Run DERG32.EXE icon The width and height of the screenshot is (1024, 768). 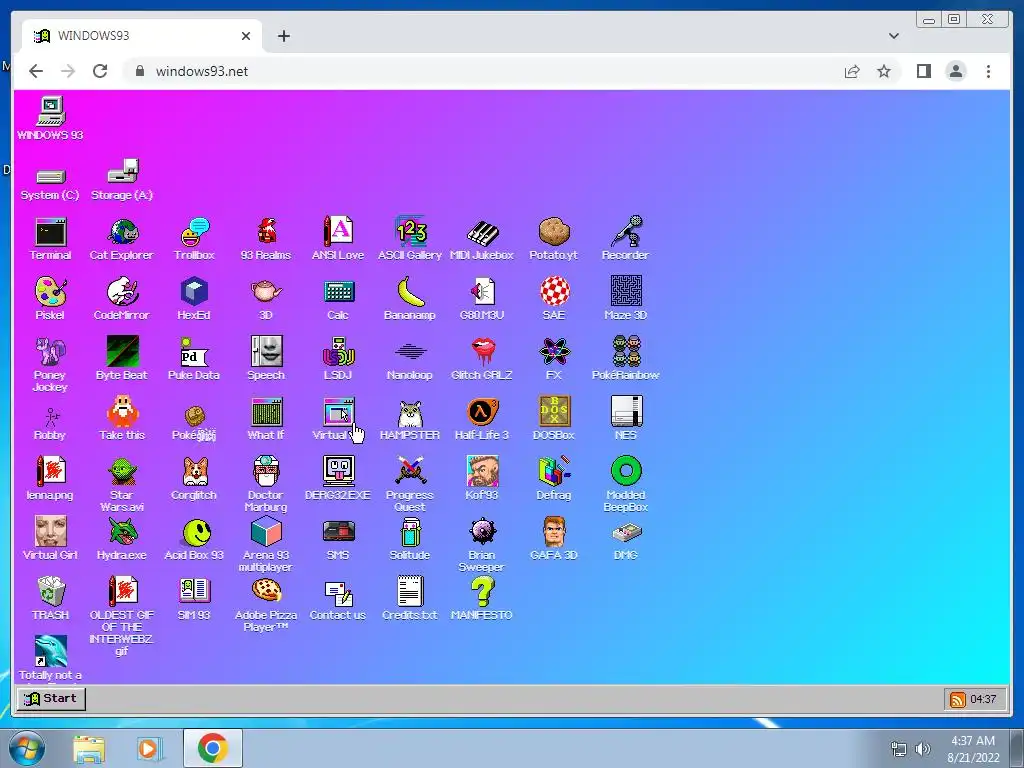338,471
